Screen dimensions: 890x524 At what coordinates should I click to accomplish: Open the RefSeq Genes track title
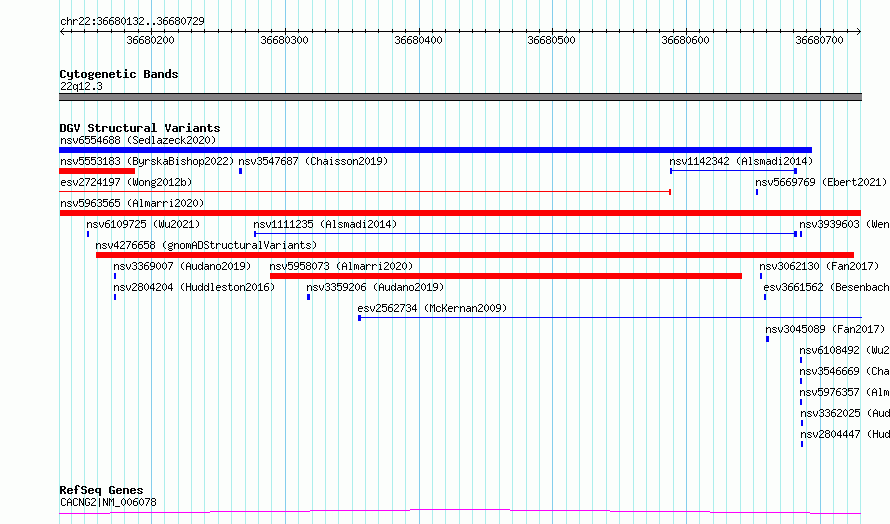click(x=101, y=490)
